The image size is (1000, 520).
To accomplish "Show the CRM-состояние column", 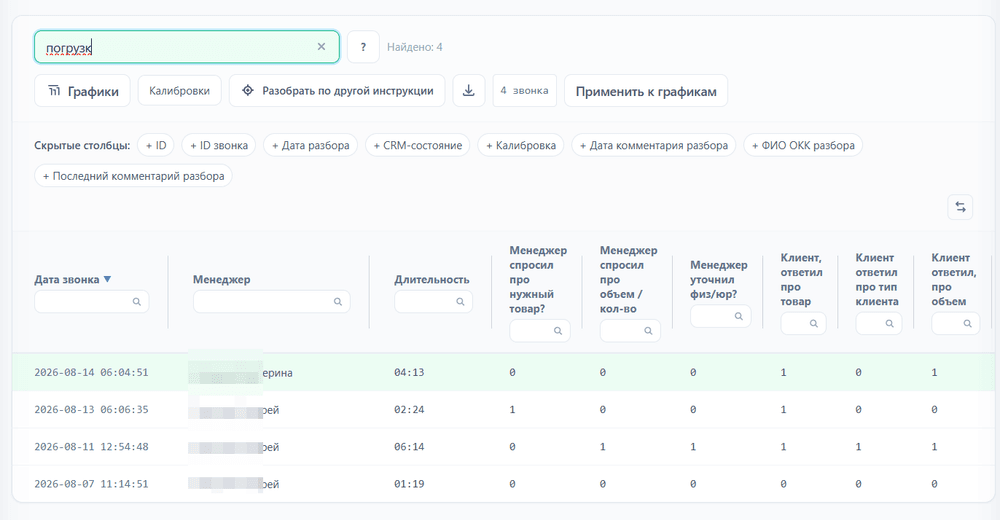I will pos(418,145).
